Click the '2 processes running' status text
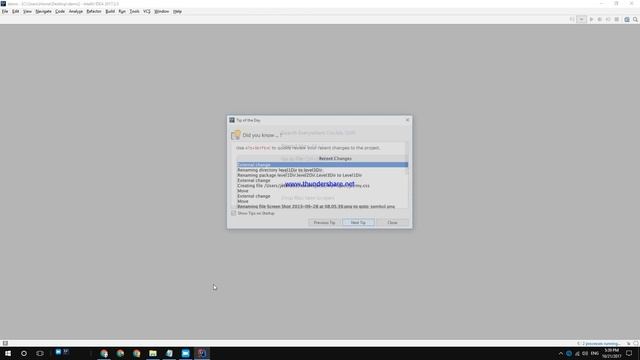This screenshot has height=360, width=640. pos(601,344)
